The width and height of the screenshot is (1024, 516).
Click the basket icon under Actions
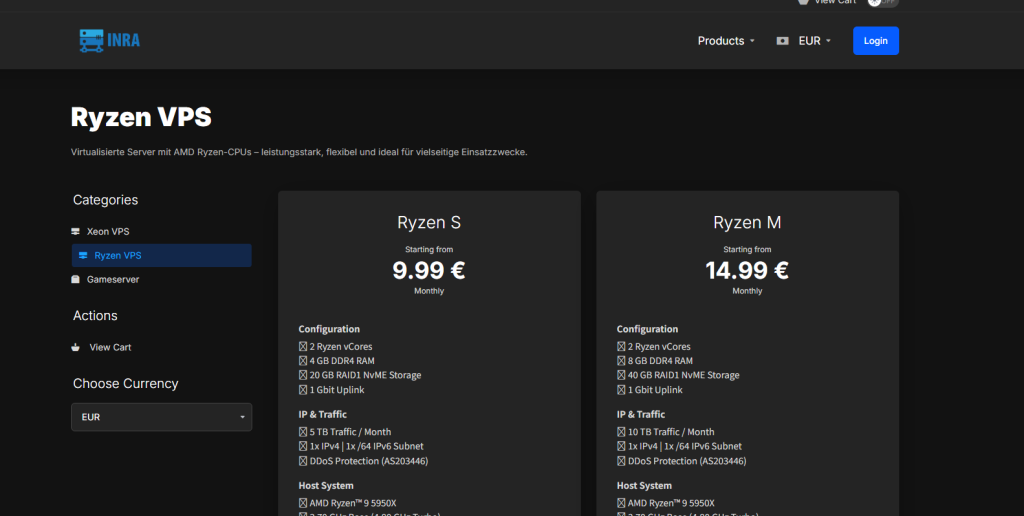coord(75,348)
